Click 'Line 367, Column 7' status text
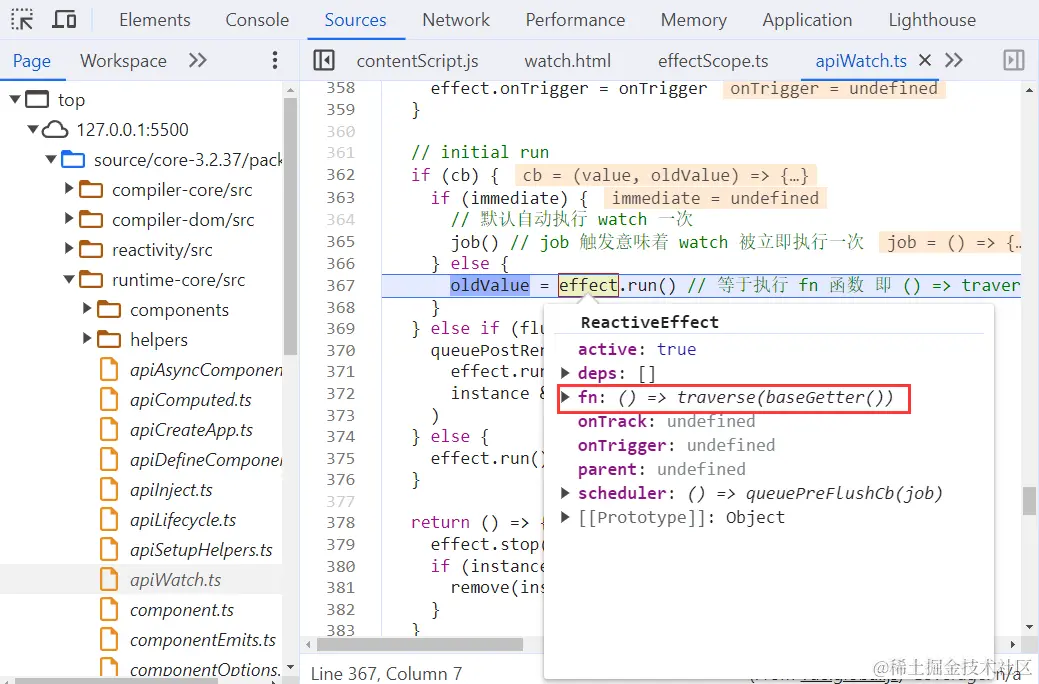 (x=386, y=673)
